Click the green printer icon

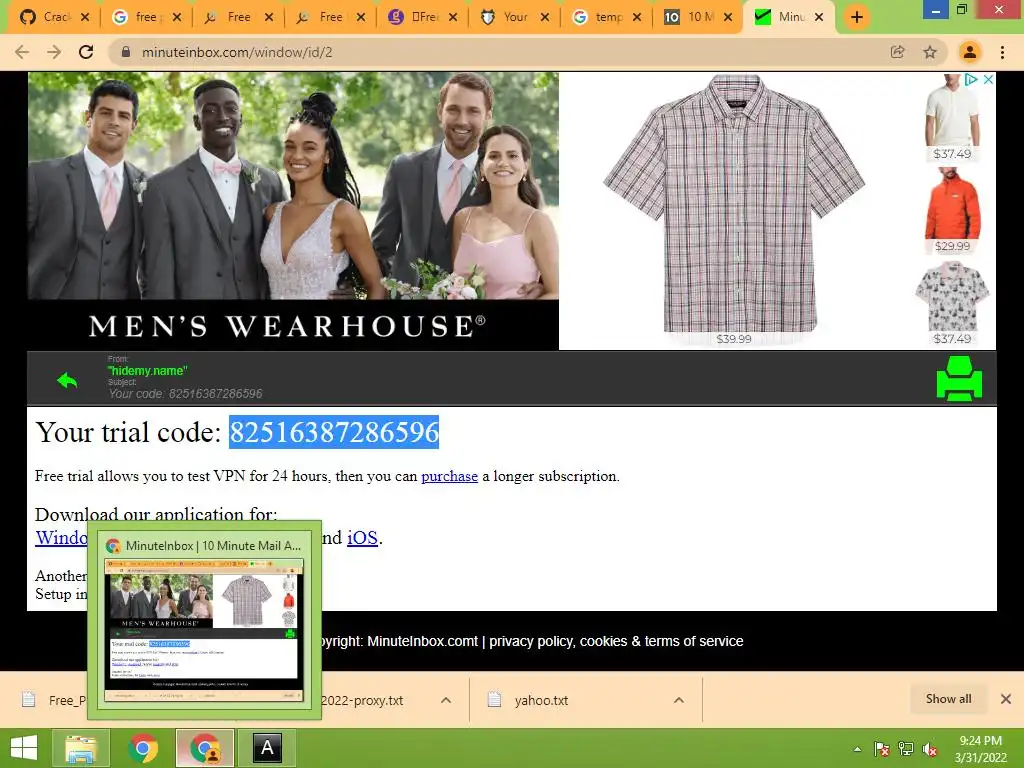pos(959,378)
